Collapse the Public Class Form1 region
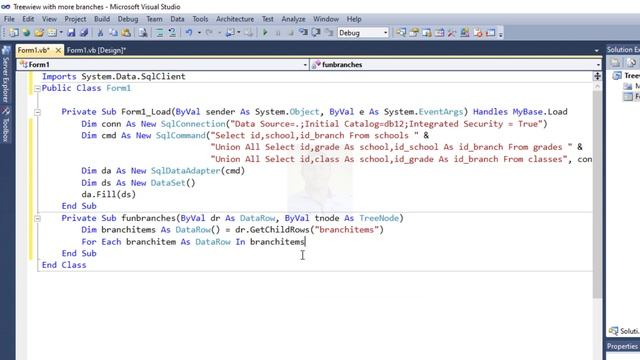Image resolution: width=640 pixels, height=360 pixels. (37, 88)
